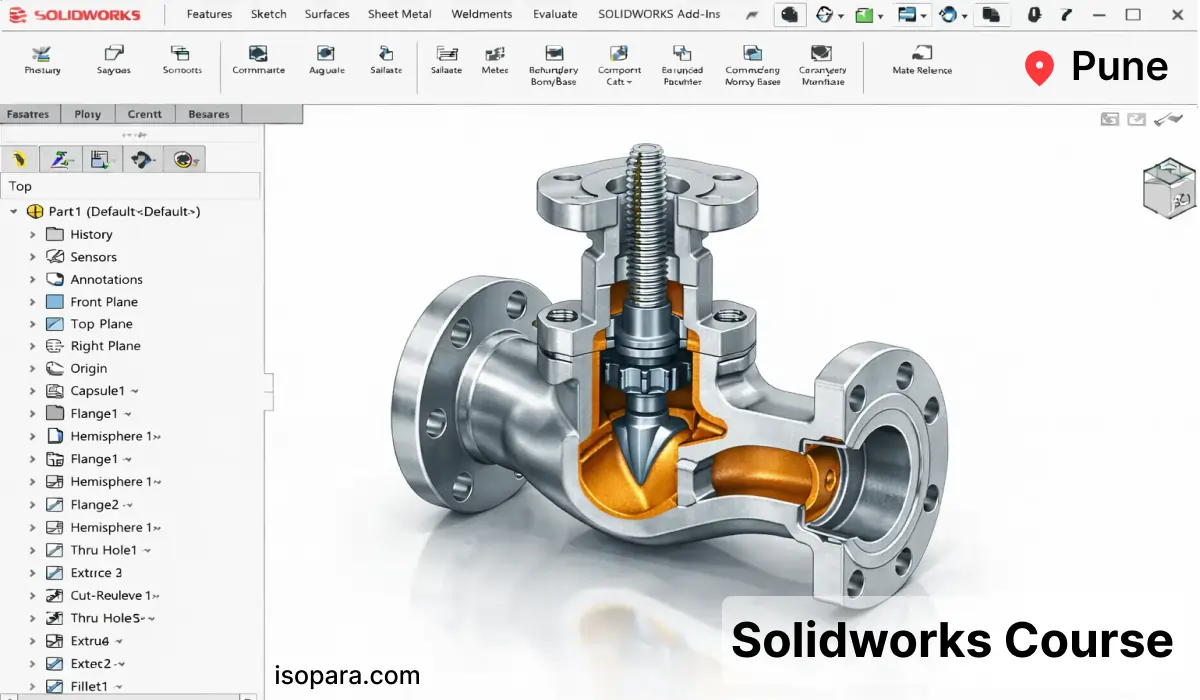The width and height of the screenshot is (1200, 700).
Task: Switch to the Sheet Metal tab
Action: (x=399, y=15)
